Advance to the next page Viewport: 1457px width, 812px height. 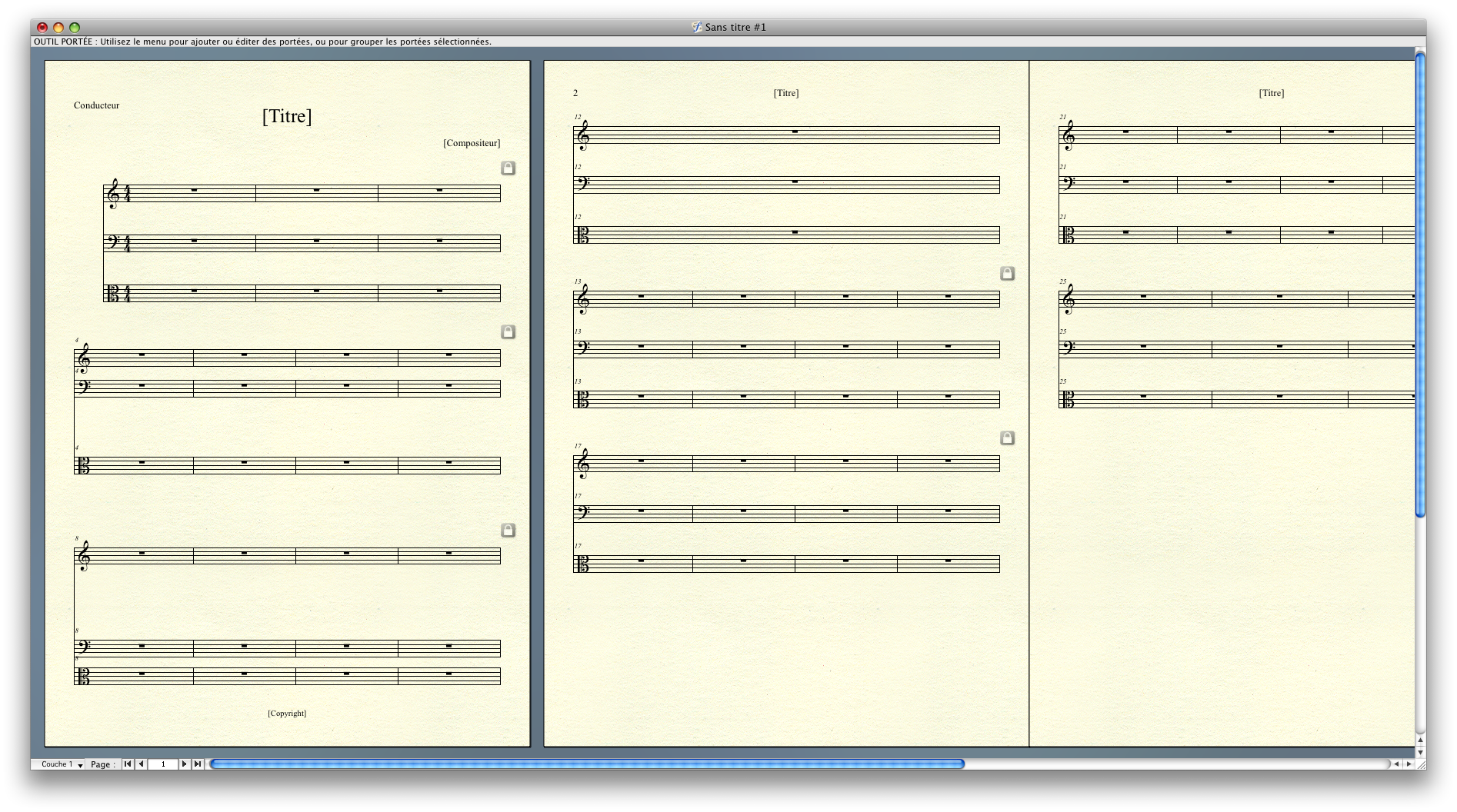[184, 764]
